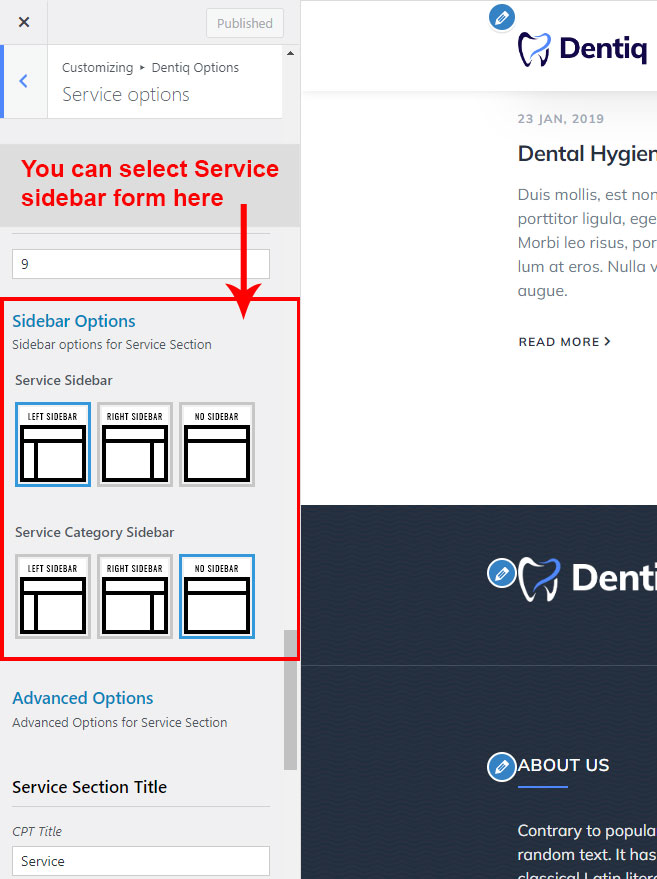
Task: Open the READ MORE link
Action: (x=564, y=342)
